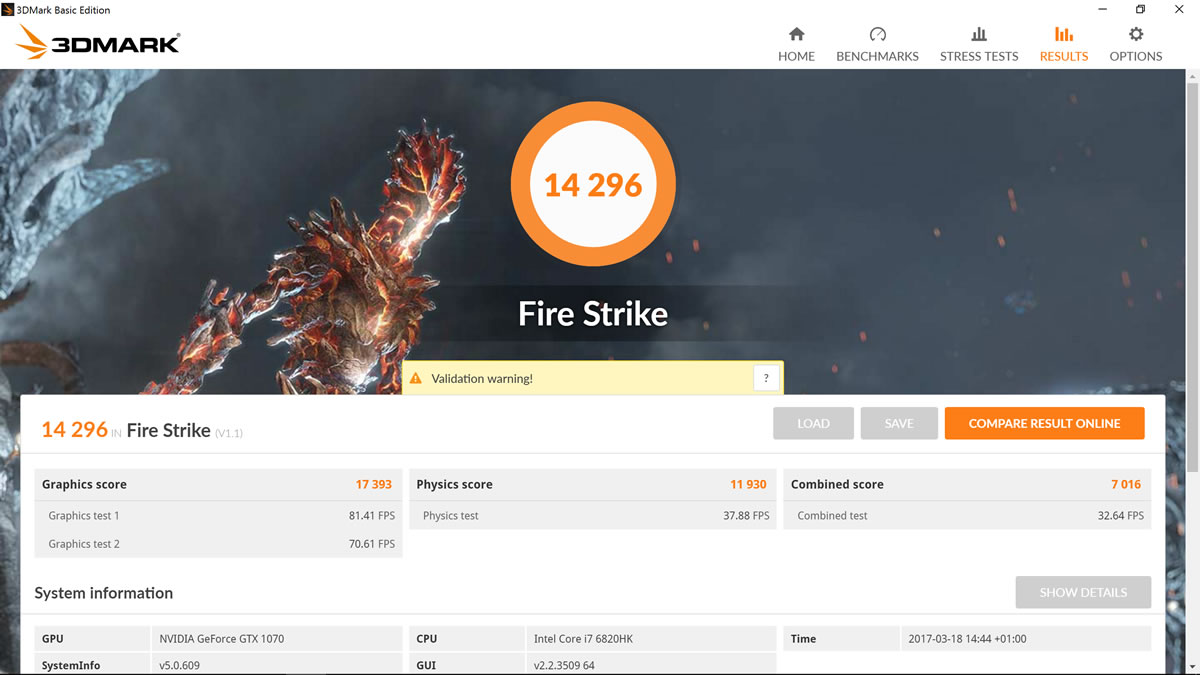Click the SAVE button
Screen dimensions: 1200x675
899,423
